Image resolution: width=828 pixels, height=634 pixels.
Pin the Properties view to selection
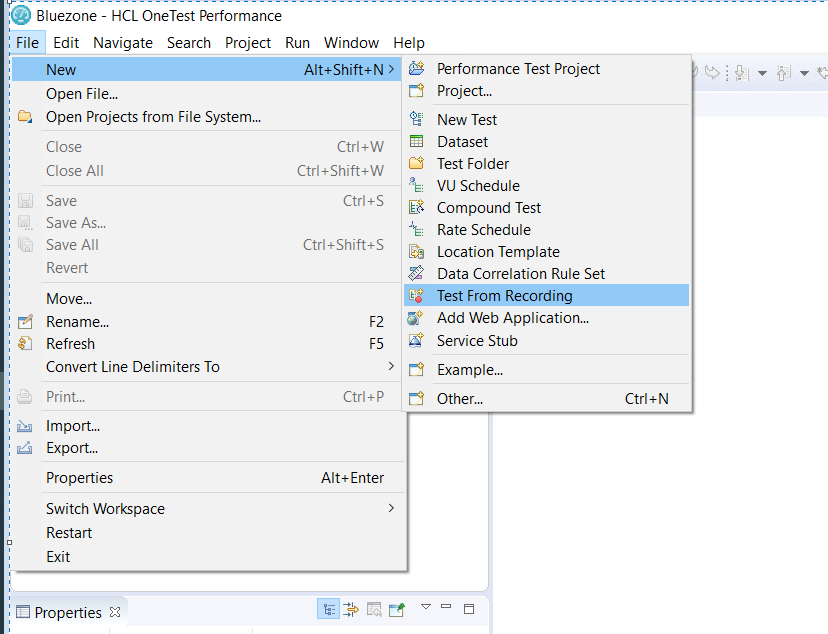coord(397,609)
